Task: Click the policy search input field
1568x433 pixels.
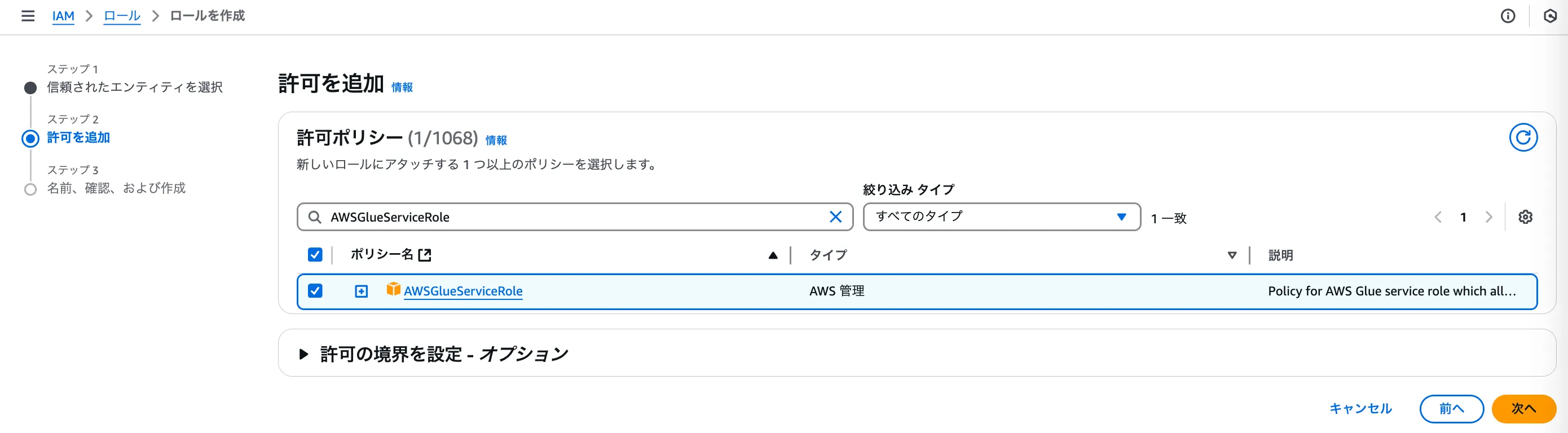Action: click(x=572, y=217)
